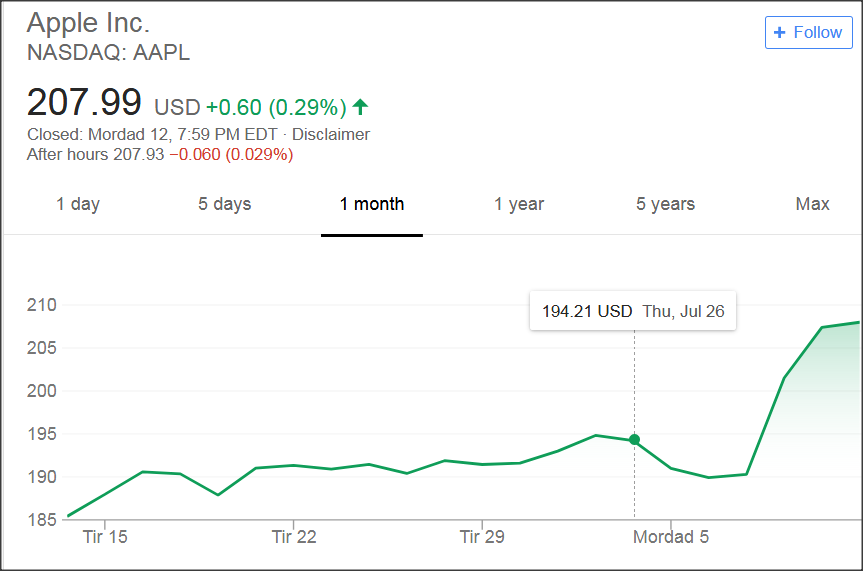Click the Tir 15 date label
The width and height of the screenshot is (863, 571).
click(105, 537)
